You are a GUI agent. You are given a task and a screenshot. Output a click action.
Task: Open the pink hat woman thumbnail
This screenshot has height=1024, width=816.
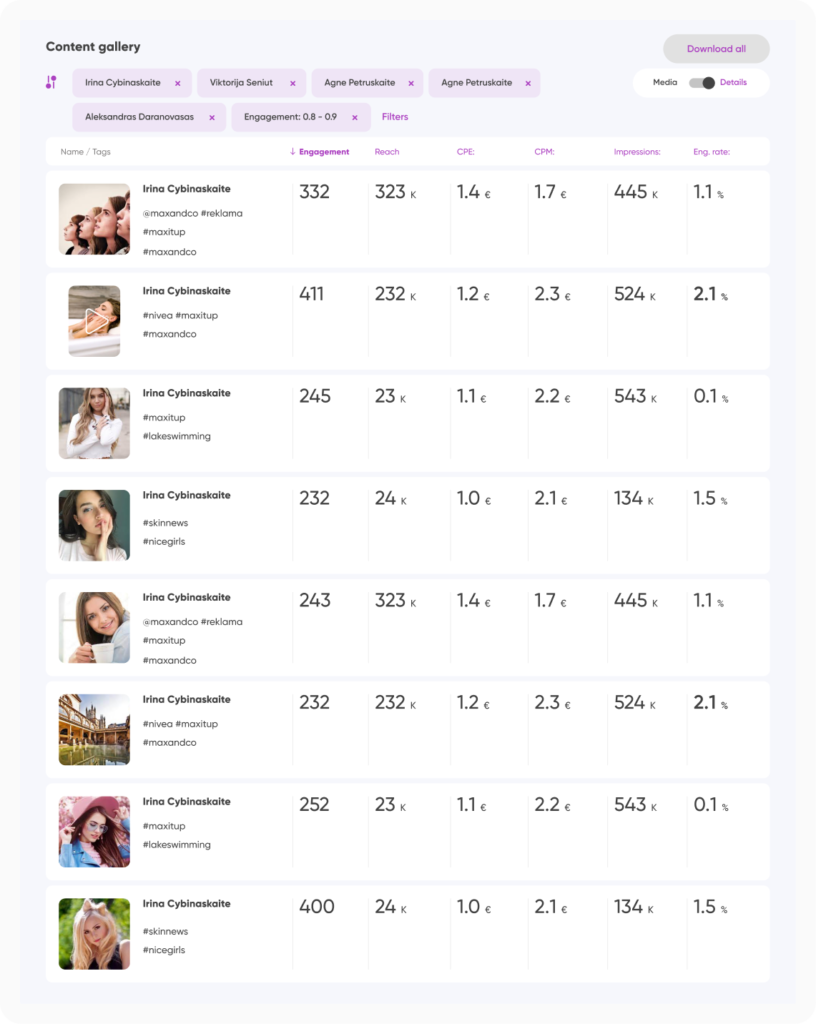click(94, 831)
